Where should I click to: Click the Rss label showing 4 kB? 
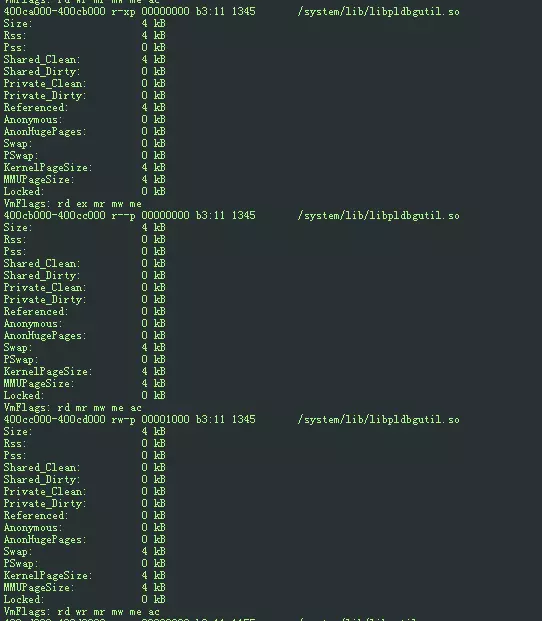point(15,36)
